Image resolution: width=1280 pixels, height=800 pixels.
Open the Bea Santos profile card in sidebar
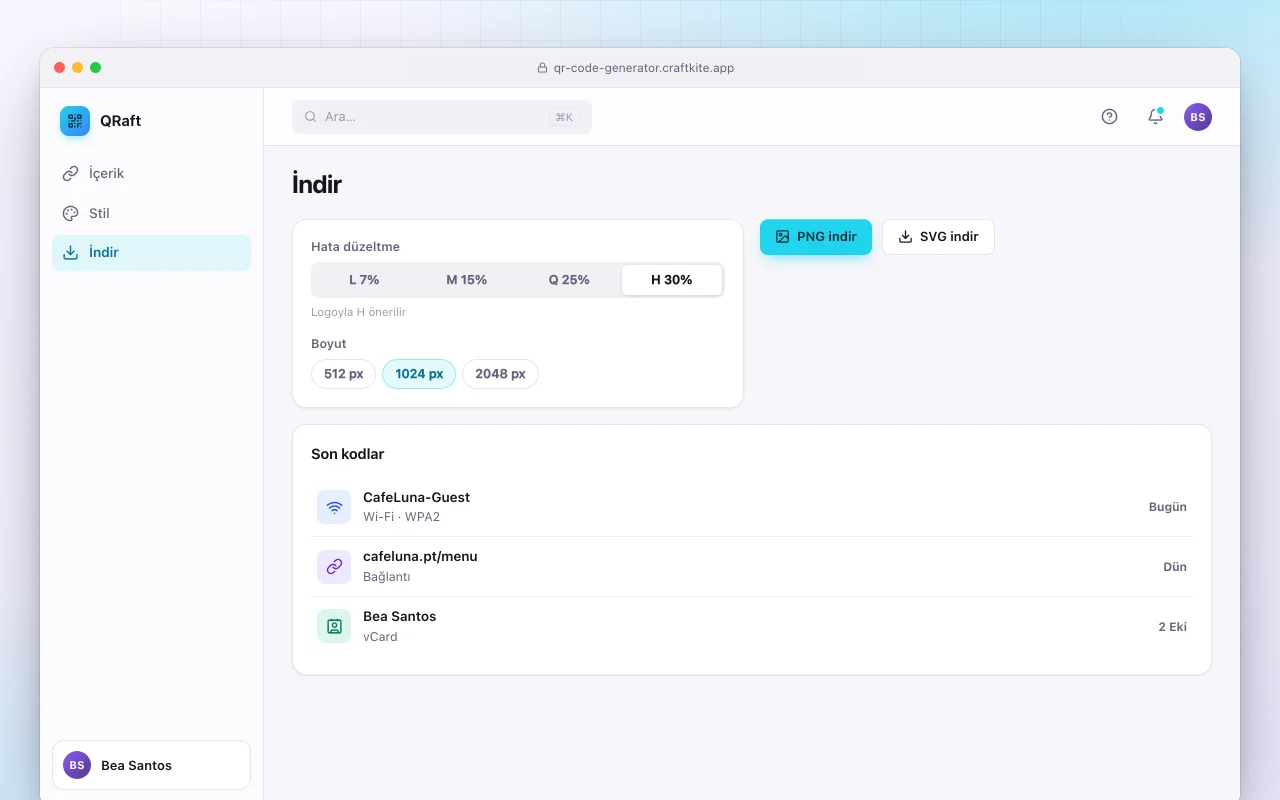pyautogui.click(x=151, y=765)
